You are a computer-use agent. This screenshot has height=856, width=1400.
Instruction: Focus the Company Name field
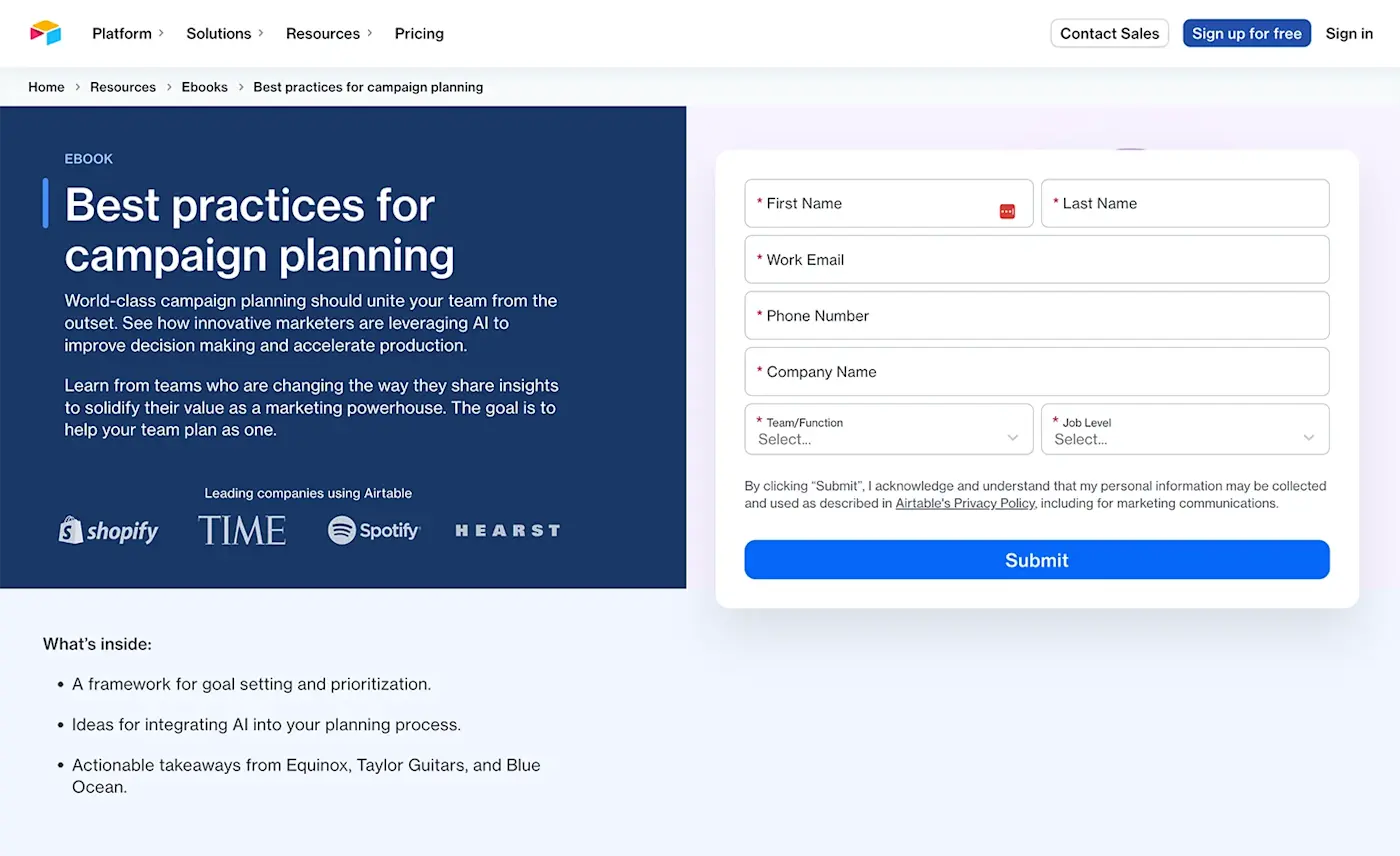click(1037, 371)
